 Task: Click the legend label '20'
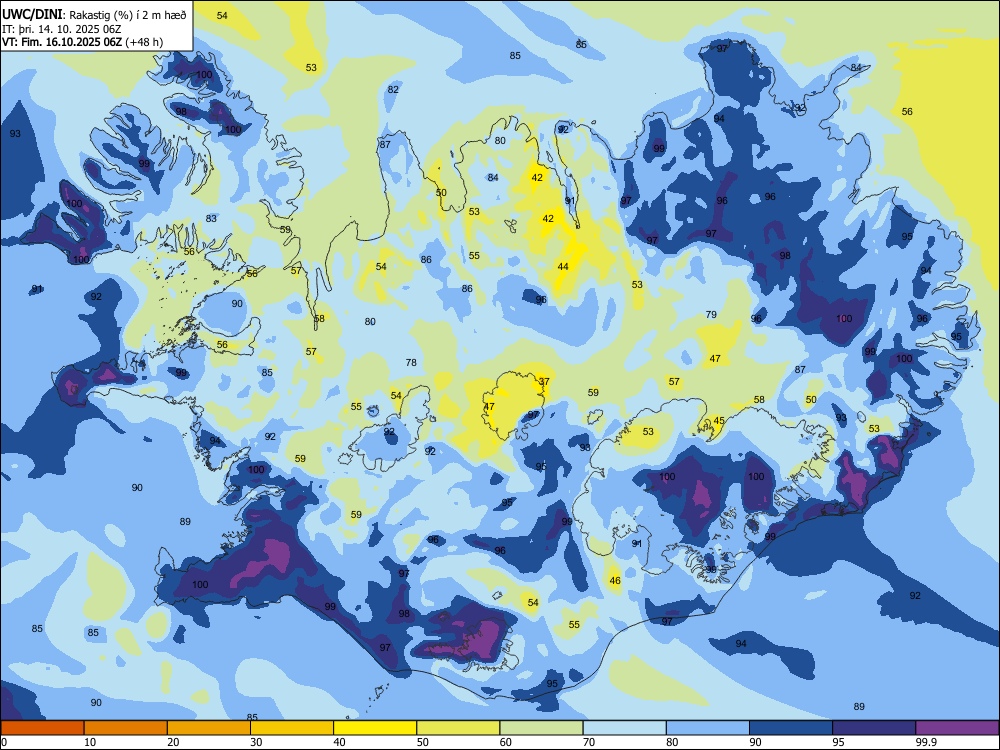[173, 742]
